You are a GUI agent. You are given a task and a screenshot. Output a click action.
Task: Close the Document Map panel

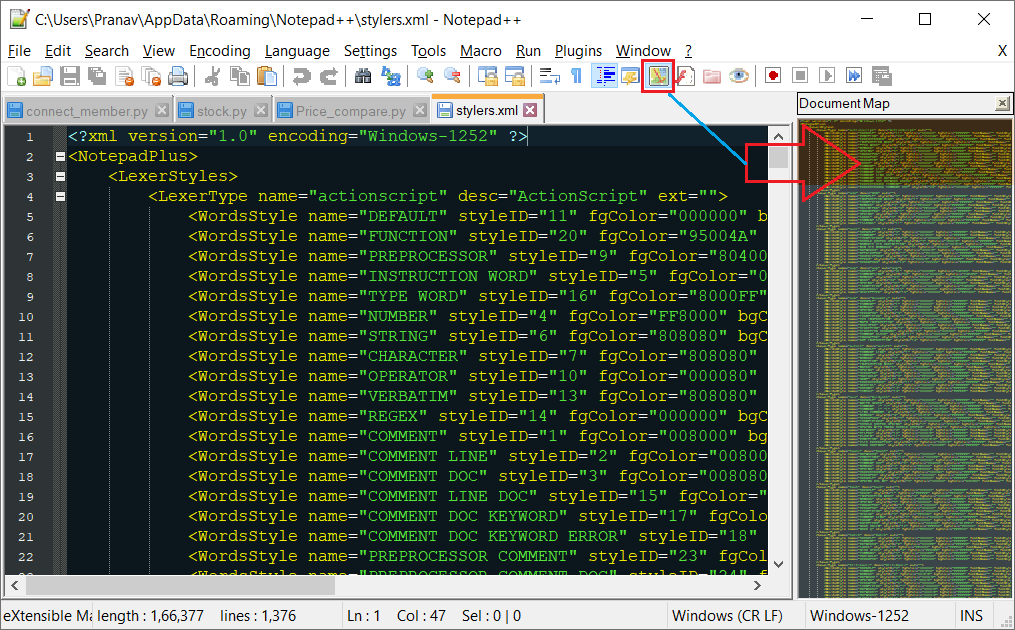(x=1002, y=103)
